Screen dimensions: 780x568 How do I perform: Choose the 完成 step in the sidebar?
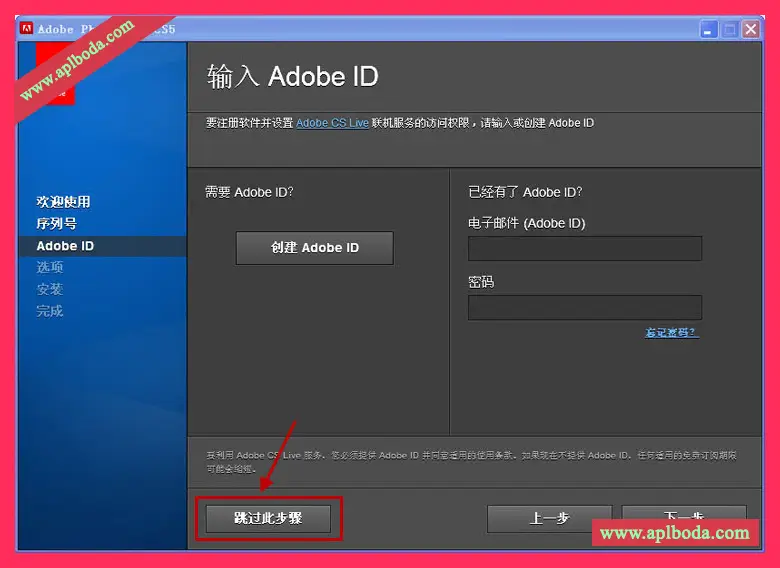pos(50,311)
